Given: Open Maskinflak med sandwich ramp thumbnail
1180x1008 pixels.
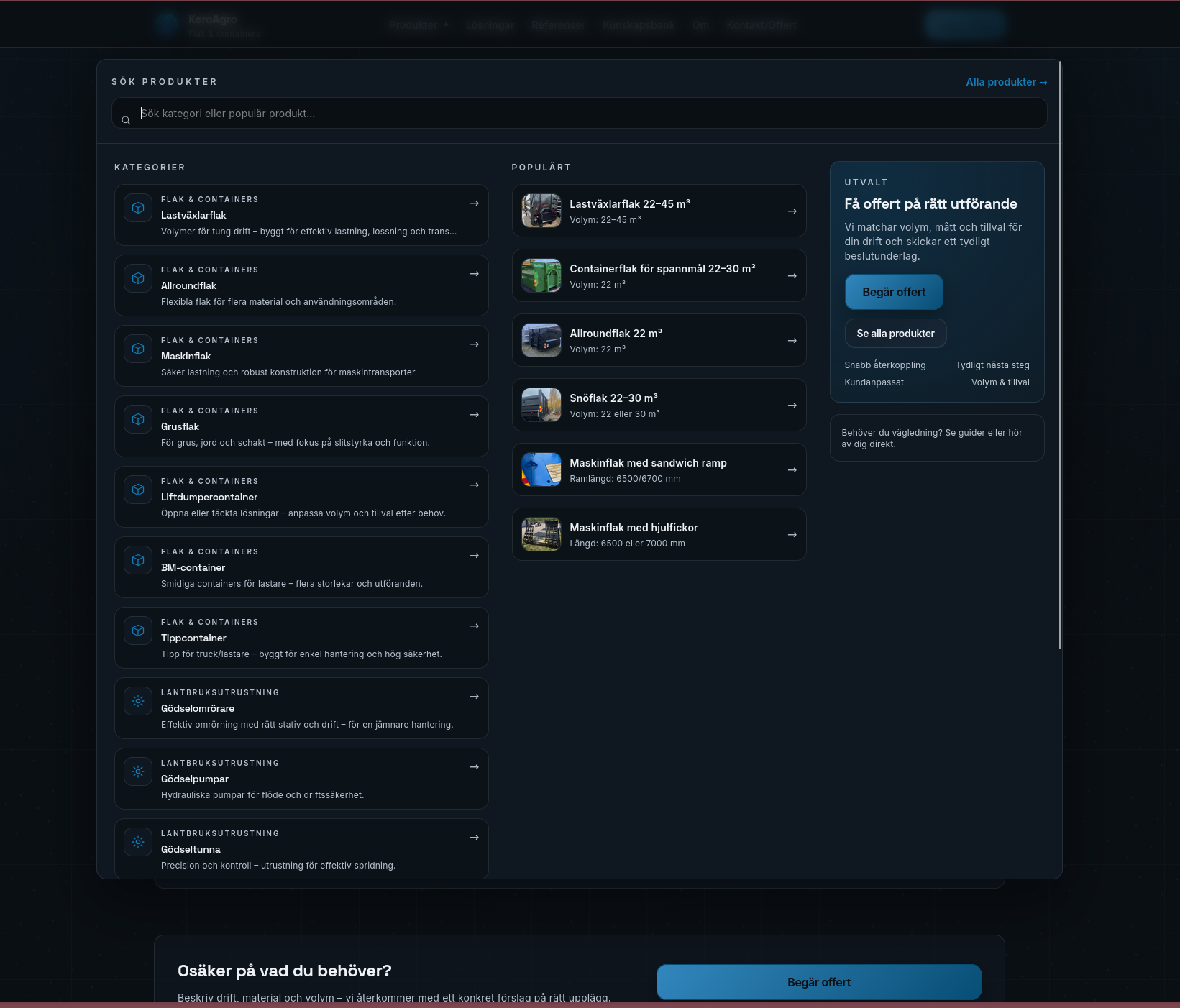Looking at the screenshot, I should coord(541,469).
